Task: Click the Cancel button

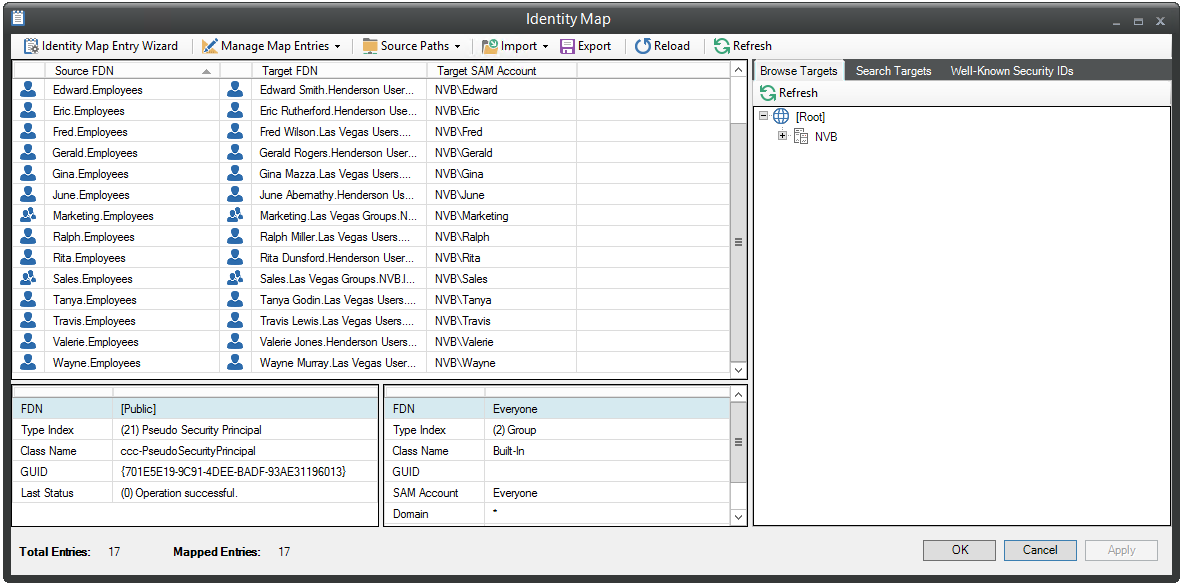Action: [1040, 550]
